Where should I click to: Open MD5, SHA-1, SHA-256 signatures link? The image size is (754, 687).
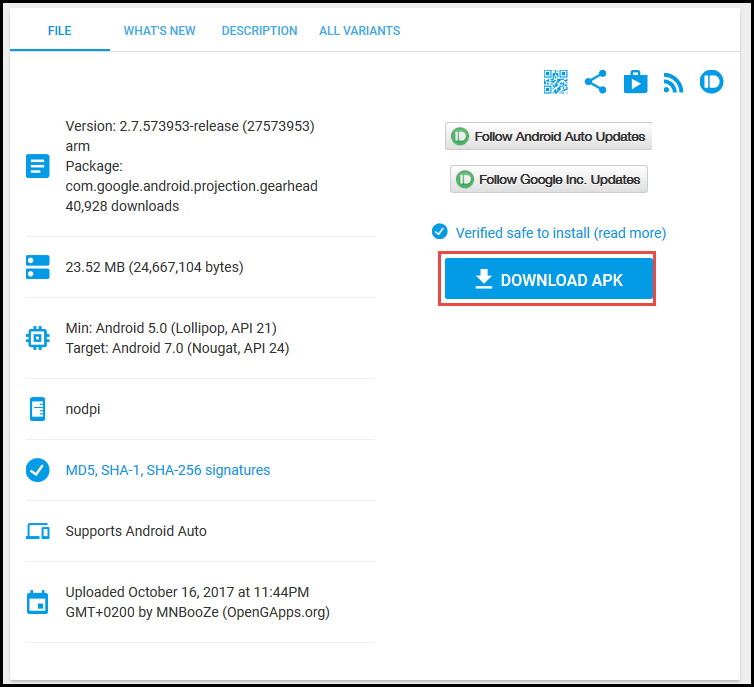tap(168, 470)
